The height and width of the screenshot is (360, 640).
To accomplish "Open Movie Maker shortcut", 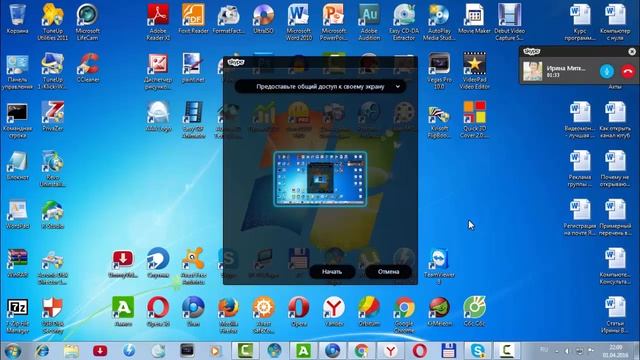I will click(x=474, y=20).
